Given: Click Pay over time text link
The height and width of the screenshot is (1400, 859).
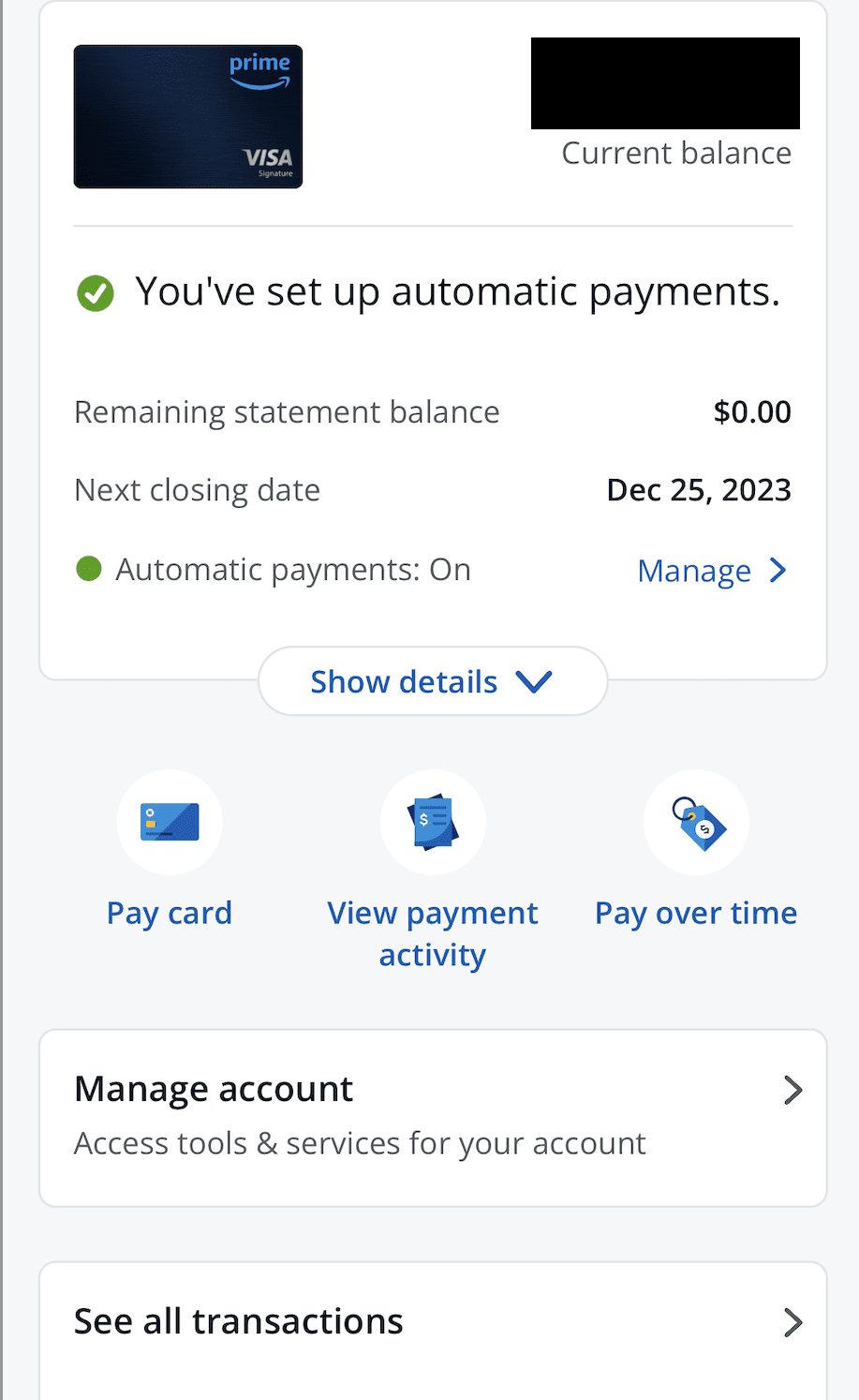Looking at the screenshot, I should tap(695, 912).
